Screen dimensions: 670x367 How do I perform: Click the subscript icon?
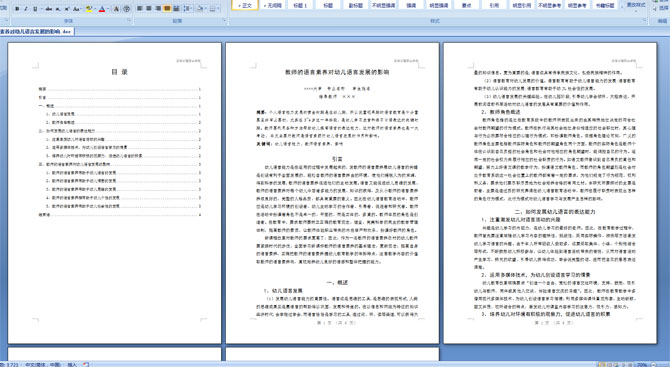[58, 9]
